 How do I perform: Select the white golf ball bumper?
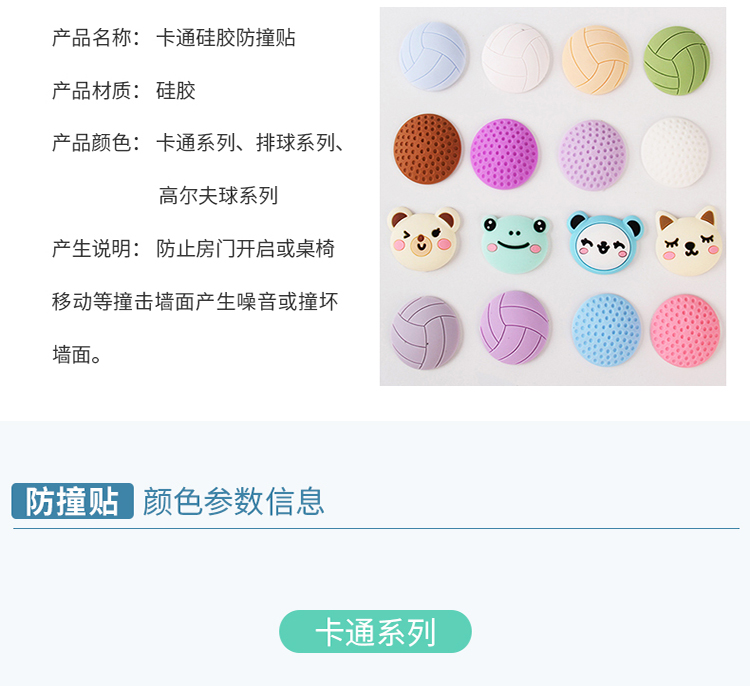point(675,152)
